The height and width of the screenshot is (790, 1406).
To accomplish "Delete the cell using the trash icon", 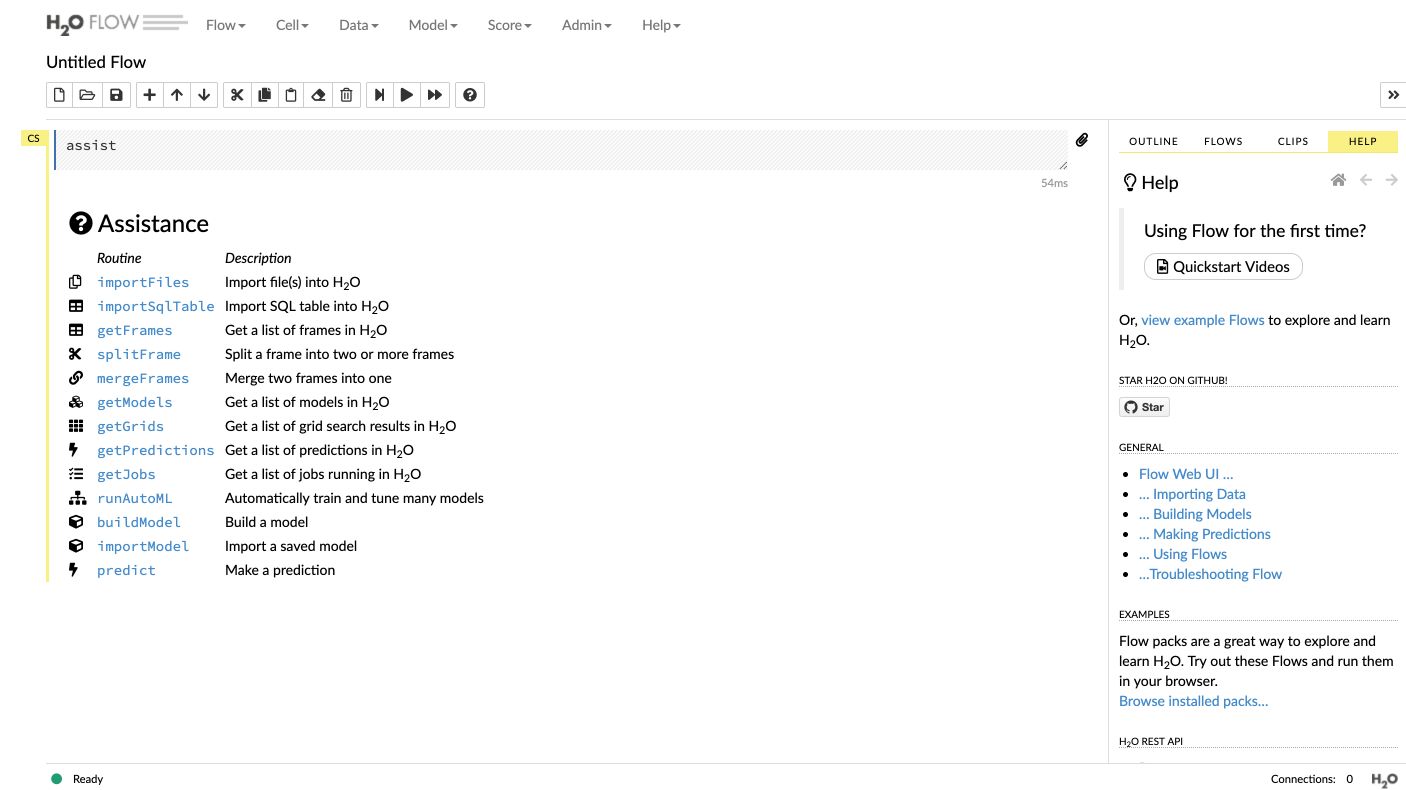I will (346, 95).
